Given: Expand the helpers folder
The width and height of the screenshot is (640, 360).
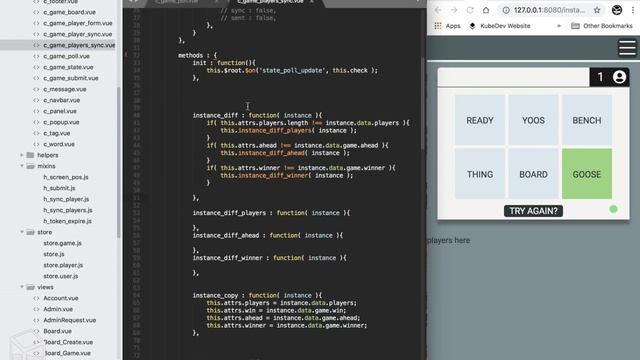Looking at the screenshot, I should tap(22, 155).
